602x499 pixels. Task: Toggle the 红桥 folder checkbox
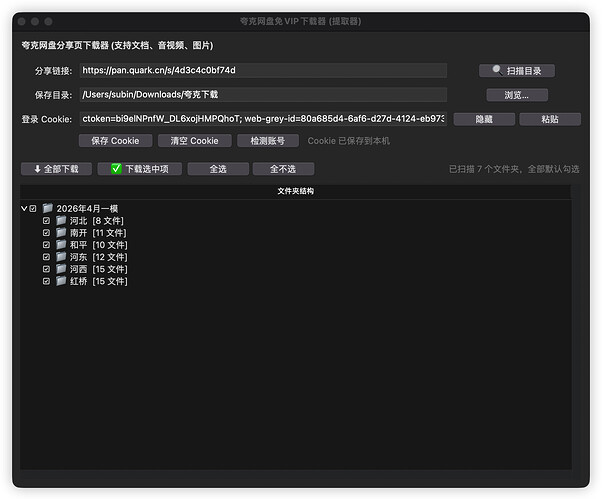tap(46, 281)
